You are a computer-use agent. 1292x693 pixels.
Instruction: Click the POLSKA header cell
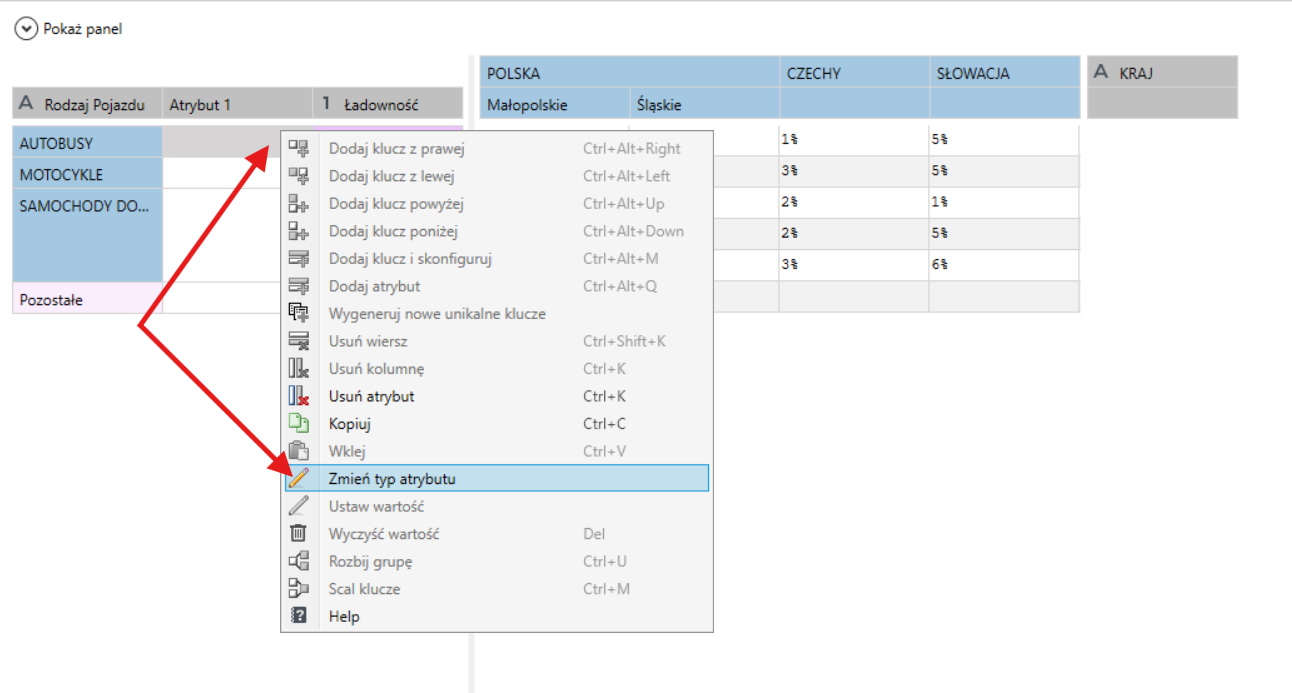click(630, 73)
